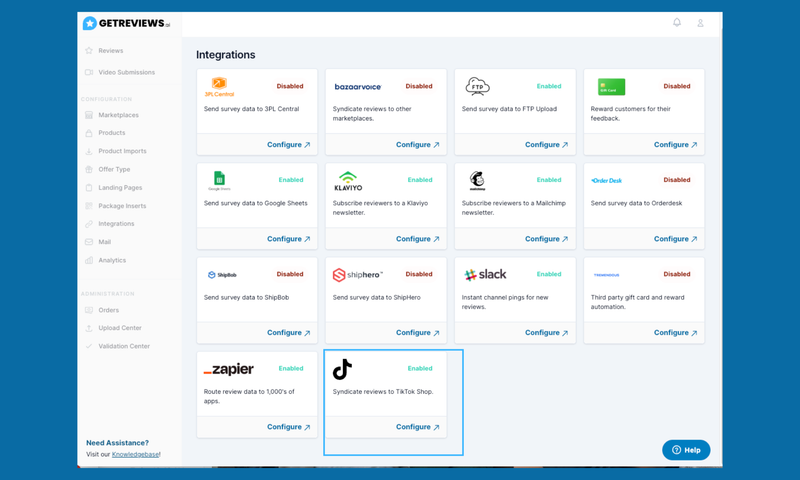The height and width of the screenshot is (480, 800).
Task: Go to Offer Type settings
Action: [114, 169]
